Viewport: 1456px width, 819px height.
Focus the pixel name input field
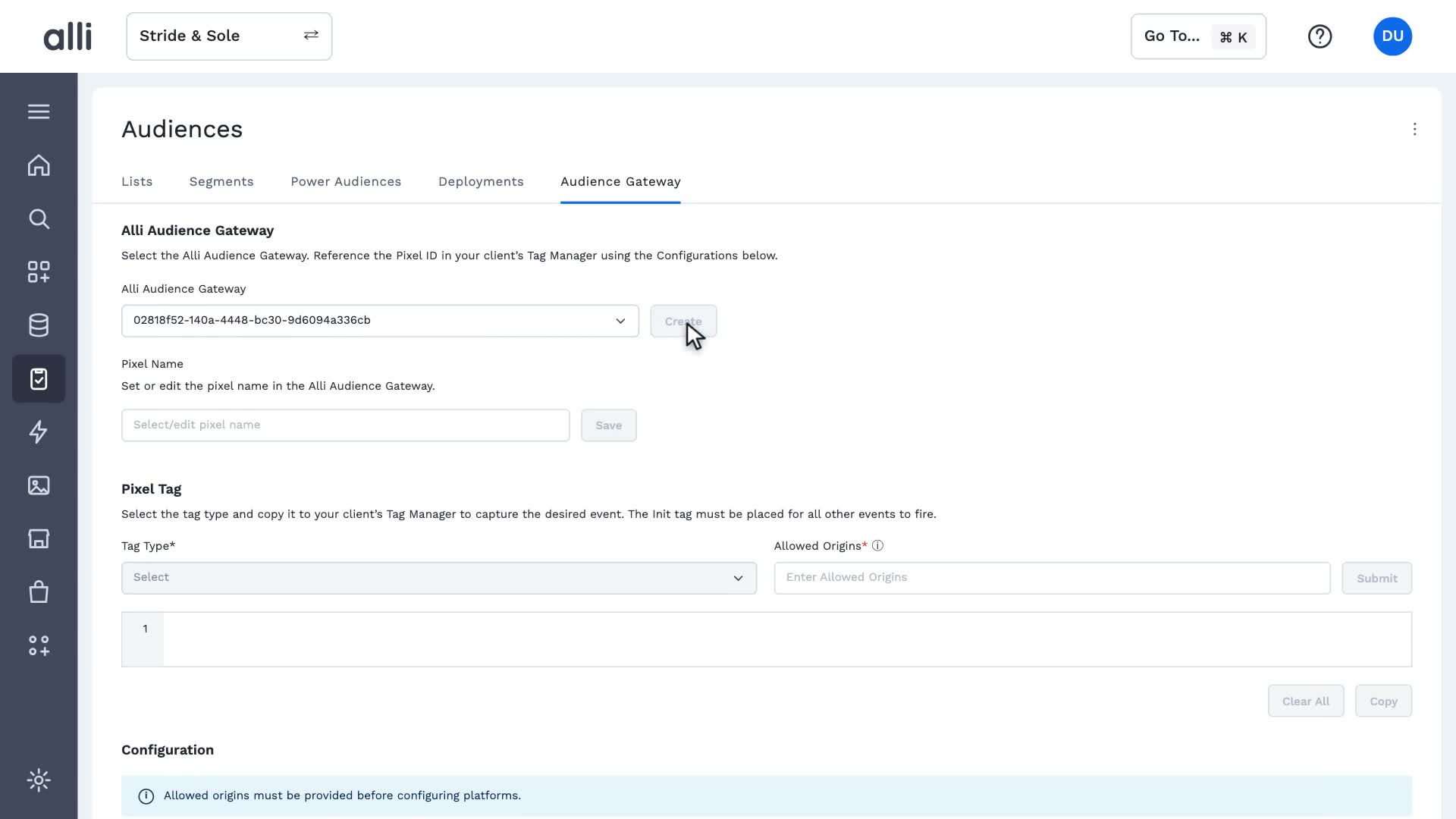point(345,425)
